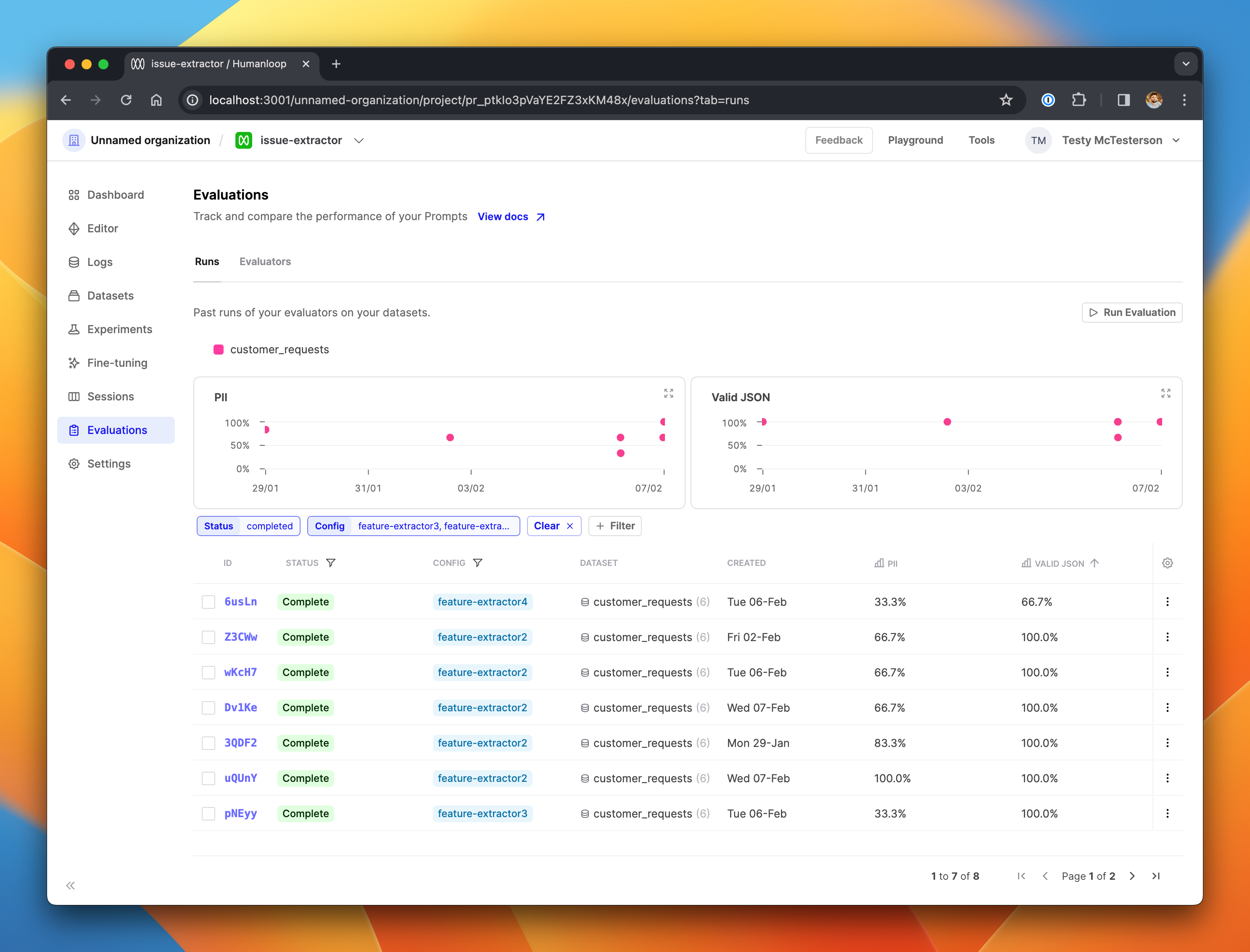
Task: Switch to the Evaluators tab
Action: tap(265, 261)
